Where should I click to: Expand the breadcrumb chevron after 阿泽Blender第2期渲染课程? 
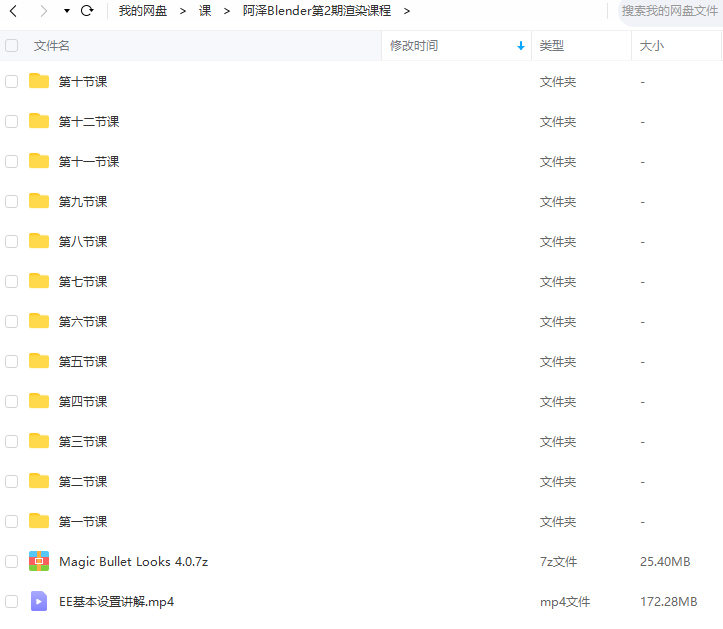(x=407, y=11)
